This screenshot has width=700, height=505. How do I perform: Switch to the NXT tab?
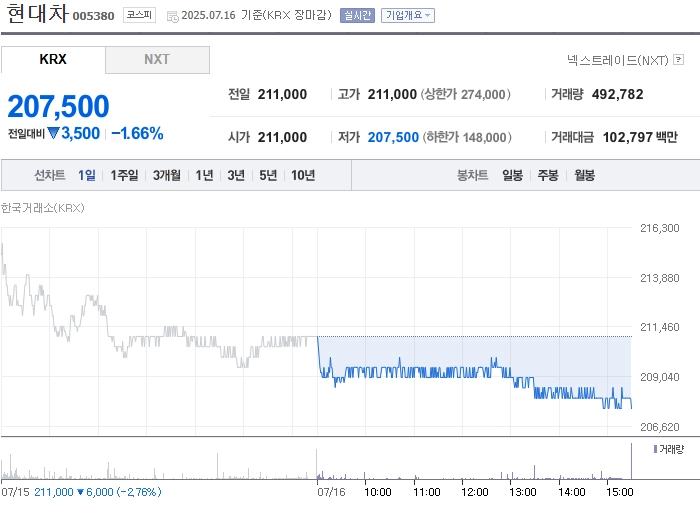pyautogui.click(x=157, y=59)
